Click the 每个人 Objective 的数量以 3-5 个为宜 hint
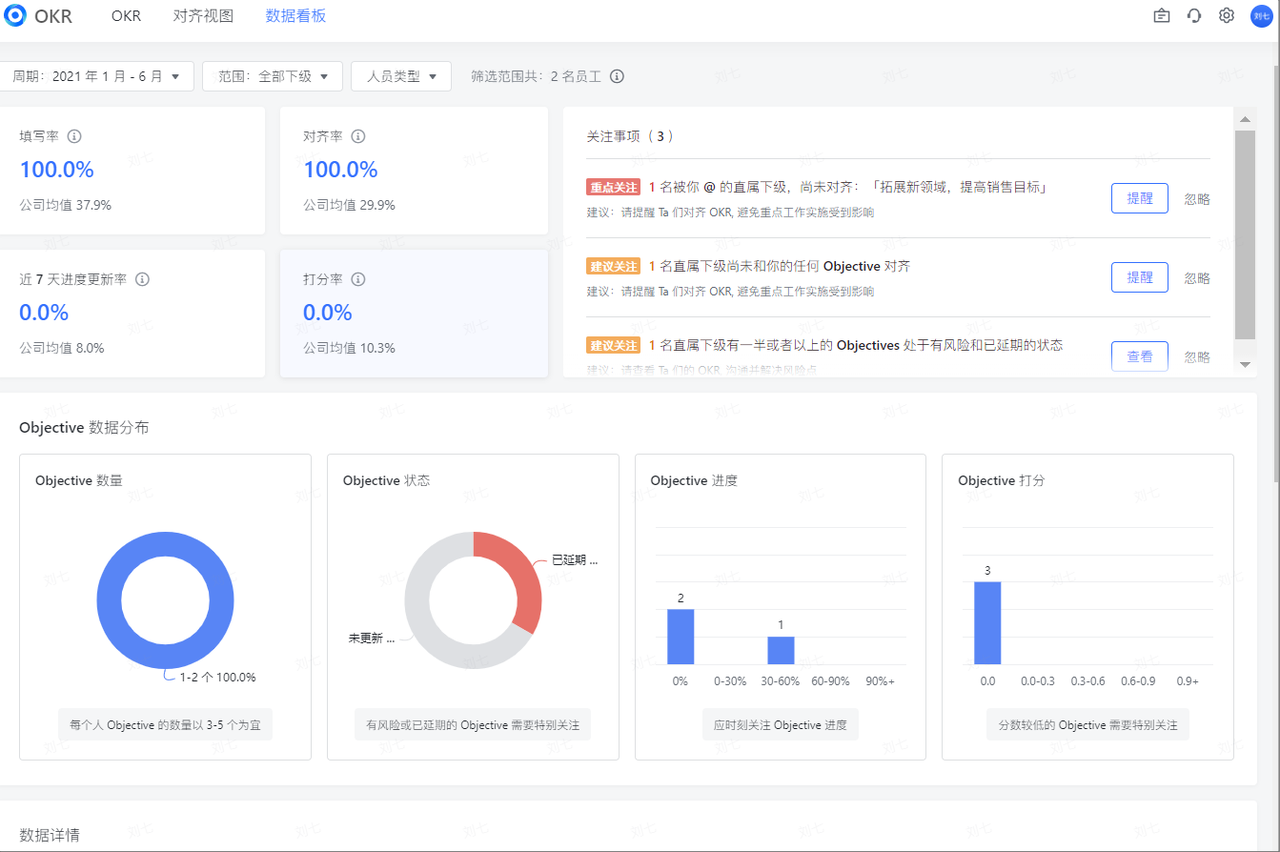The height and width of the screenshot is (852, 1280). (165, 725)
